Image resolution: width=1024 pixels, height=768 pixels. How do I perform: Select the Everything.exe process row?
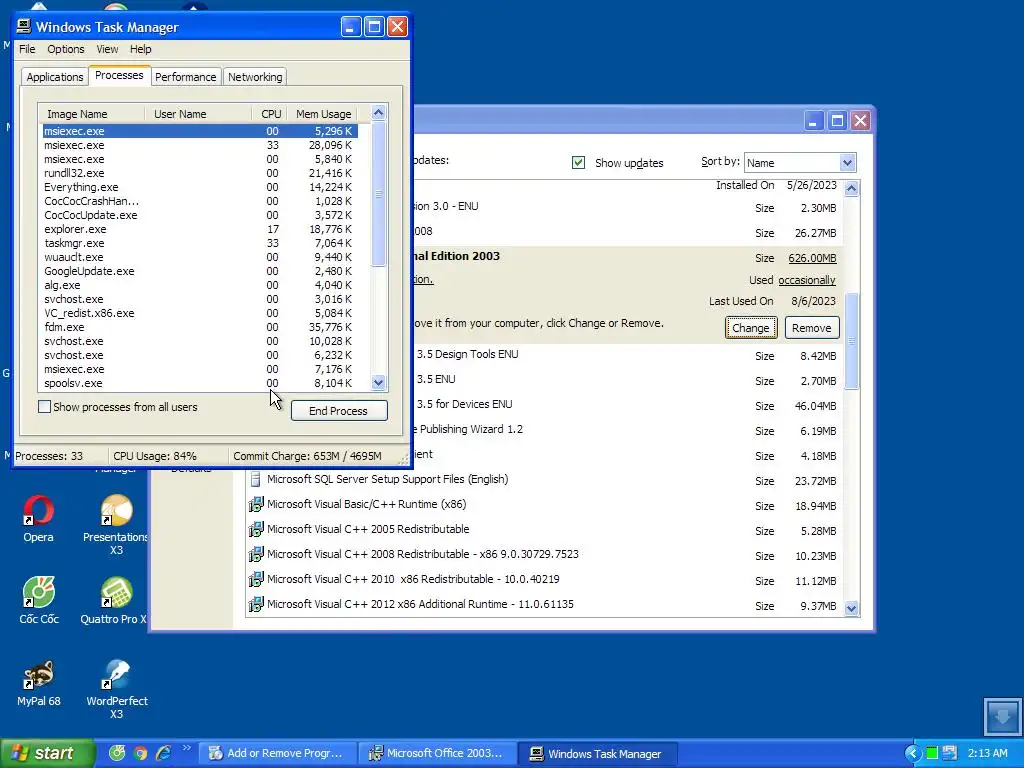200,187
